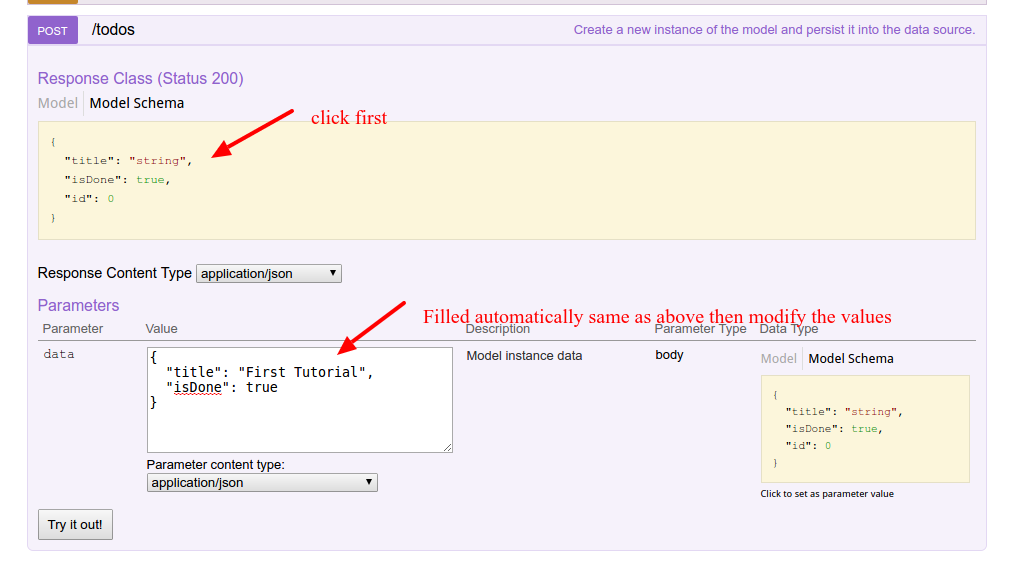Select Model Schema tab under Response Class
Viewport: 1016px width, 565px height.
[137, 103]
